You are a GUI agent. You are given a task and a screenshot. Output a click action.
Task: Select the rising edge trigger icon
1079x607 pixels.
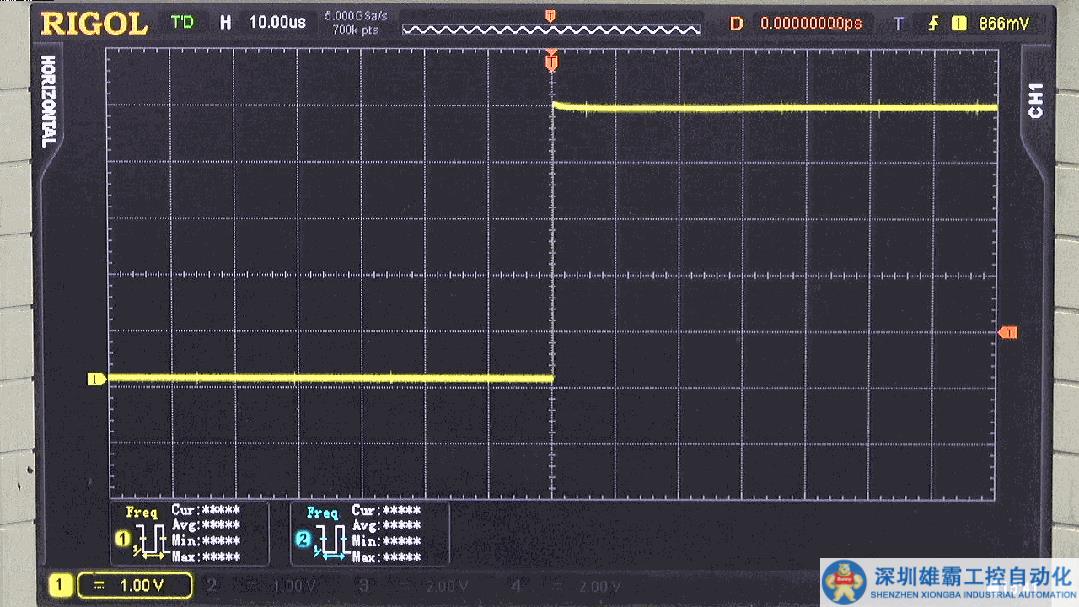933,23
